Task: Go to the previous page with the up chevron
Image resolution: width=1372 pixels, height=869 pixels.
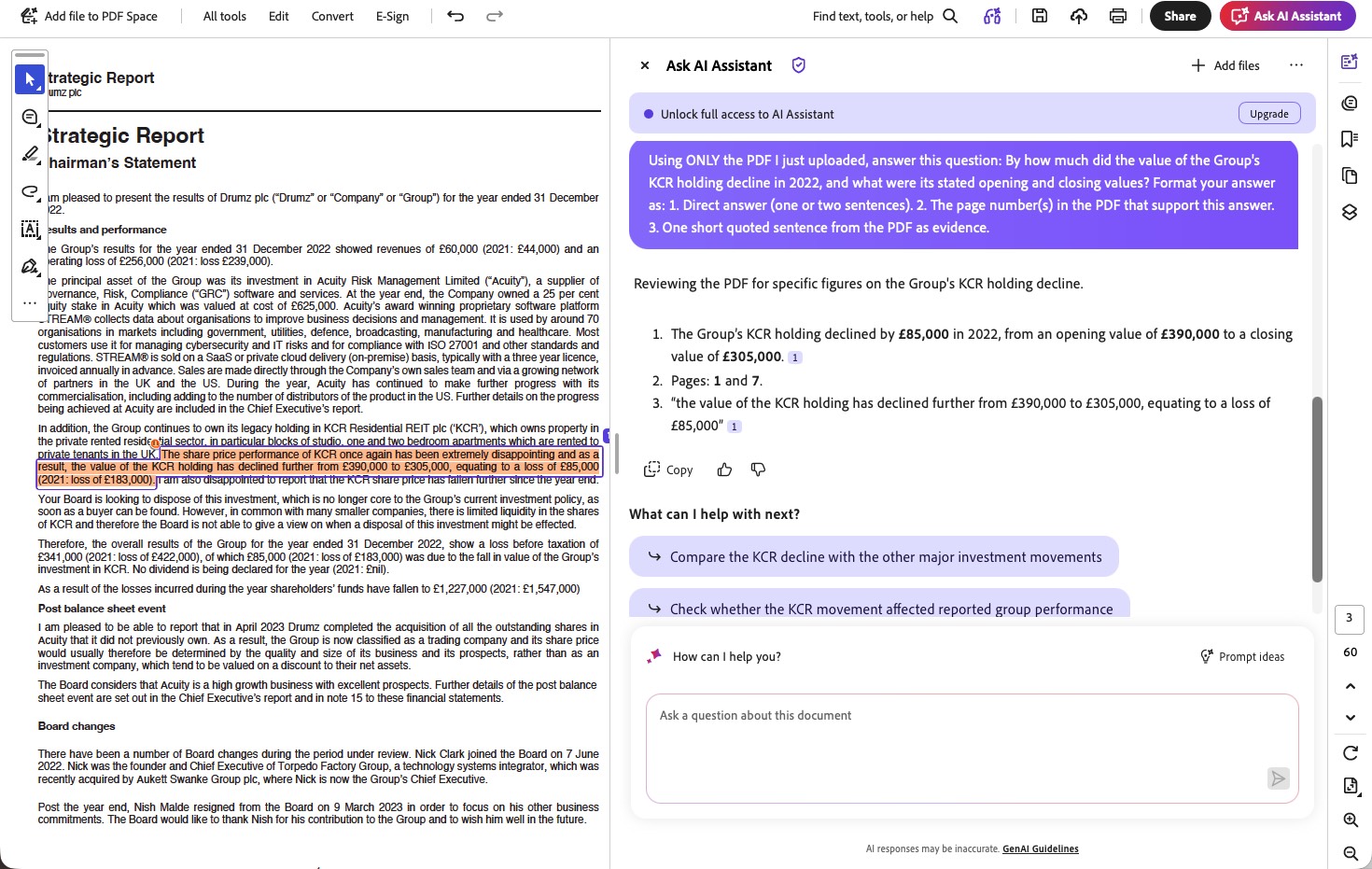Action: point(1350,686)
